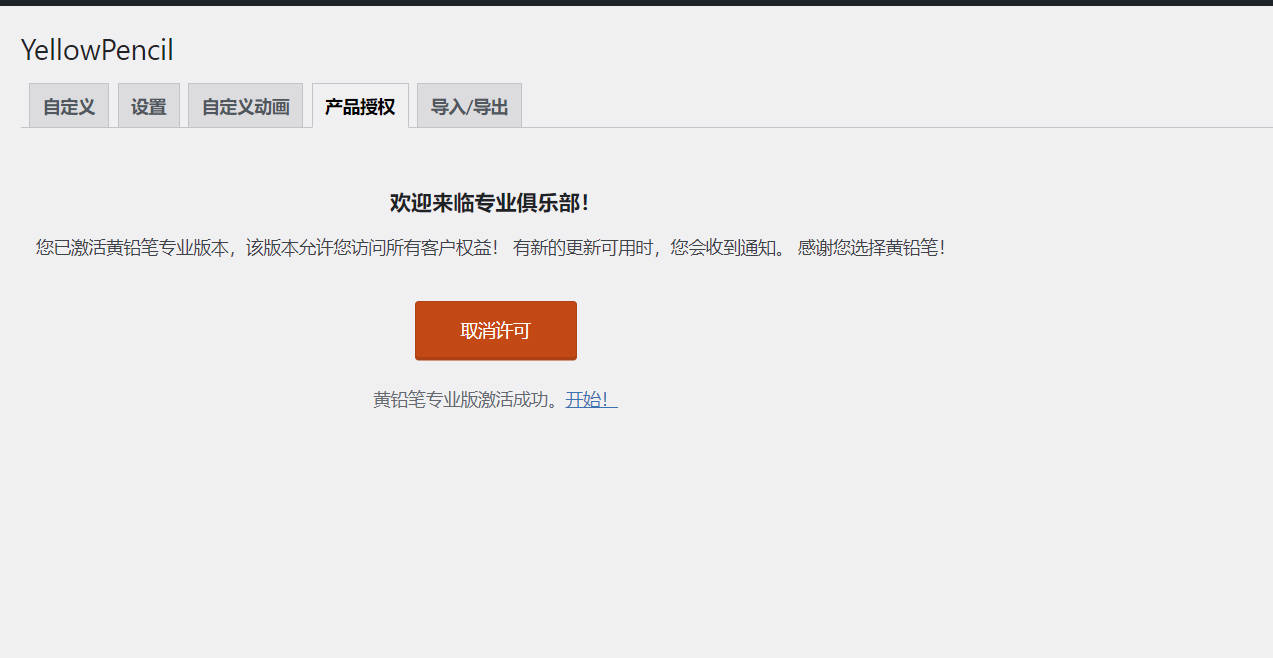Viewport: 1273px width, 658px height.
Task: Open the 设置 tab
Action: tap(149, 106)
